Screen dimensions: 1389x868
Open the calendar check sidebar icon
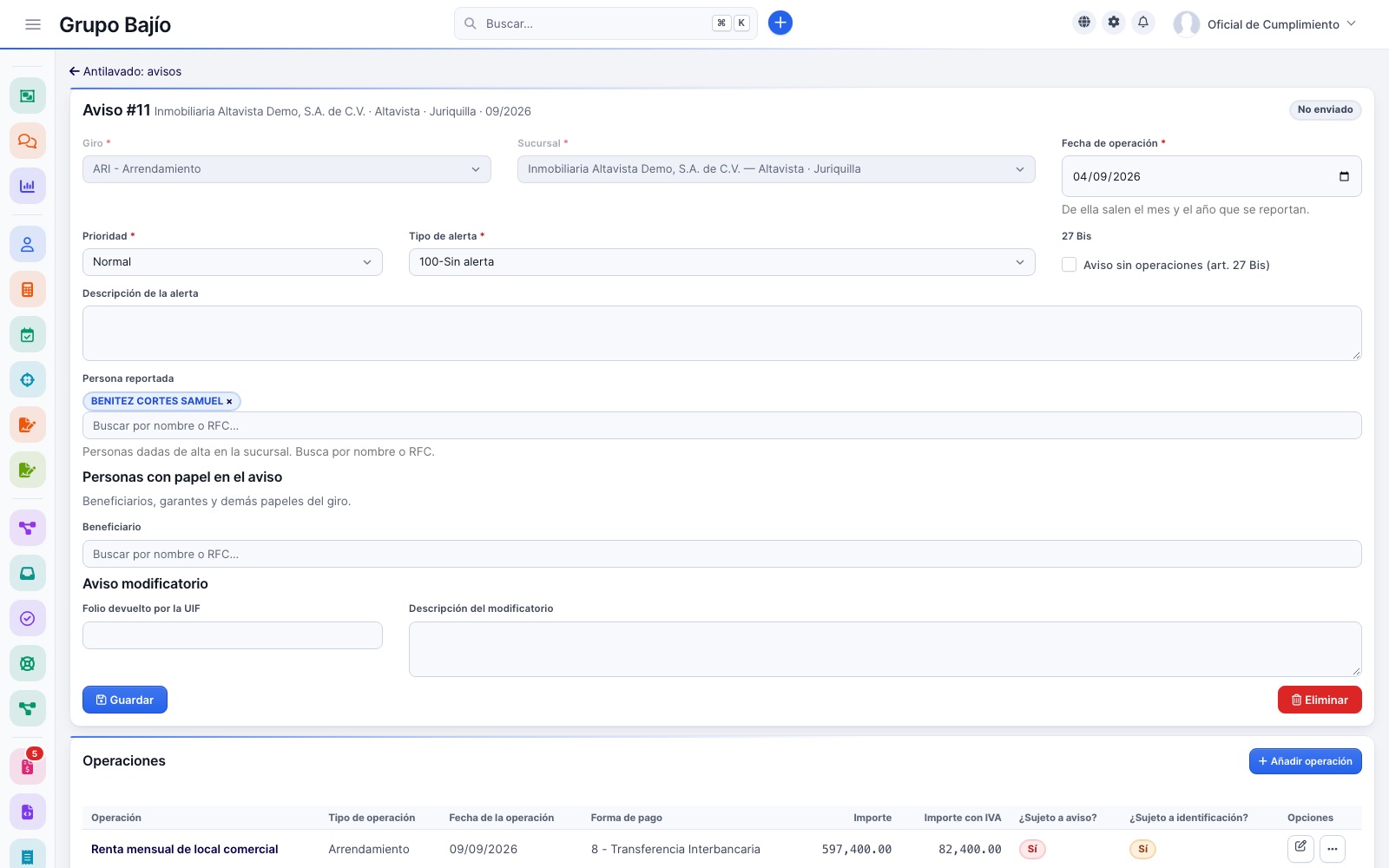(x=28, y=335)
